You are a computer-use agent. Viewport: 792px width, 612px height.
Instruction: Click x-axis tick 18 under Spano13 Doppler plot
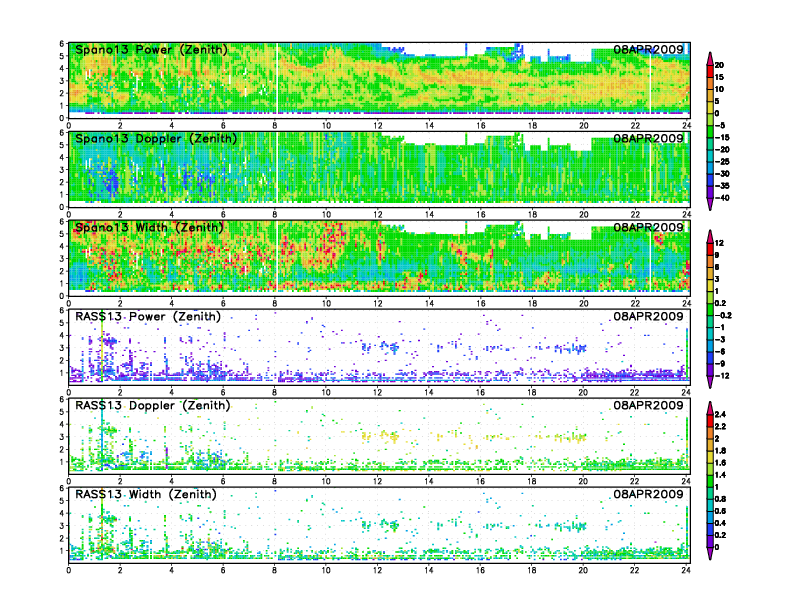pos(532,215)
